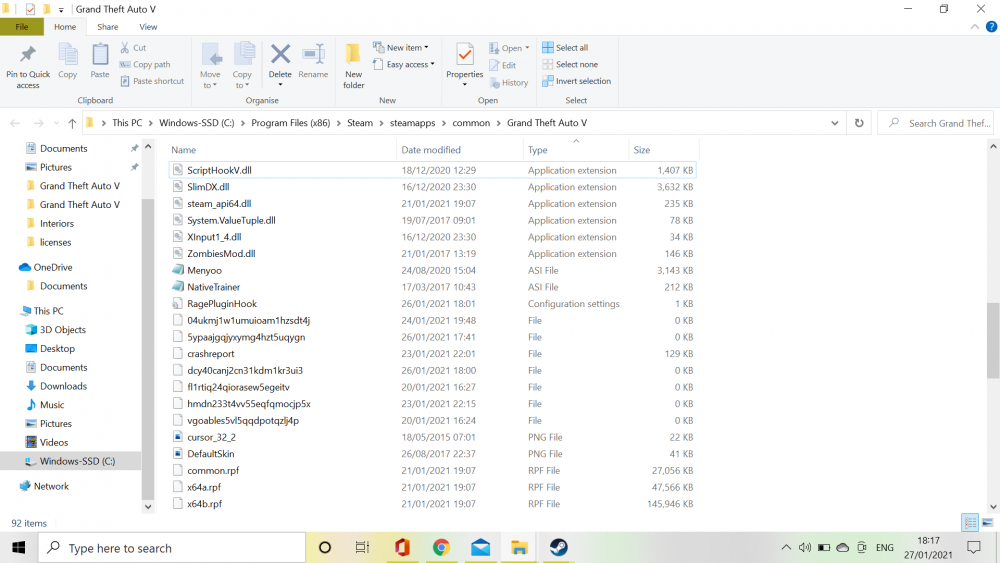Delete the selected item with red X
Viewport: 1000px width, 563px height.
(x=280, y=65)
